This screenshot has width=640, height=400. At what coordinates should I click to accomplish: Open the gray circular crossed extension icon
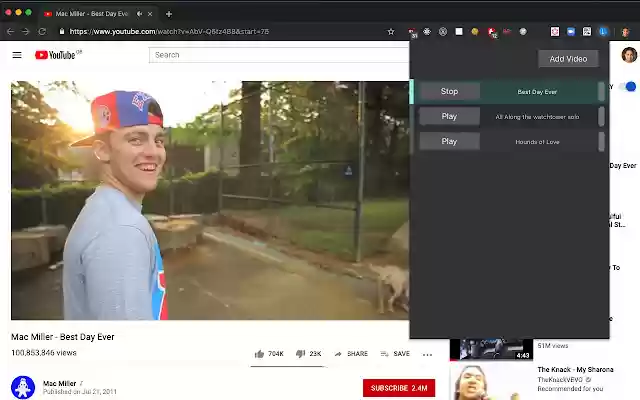[x=443, y=31]
